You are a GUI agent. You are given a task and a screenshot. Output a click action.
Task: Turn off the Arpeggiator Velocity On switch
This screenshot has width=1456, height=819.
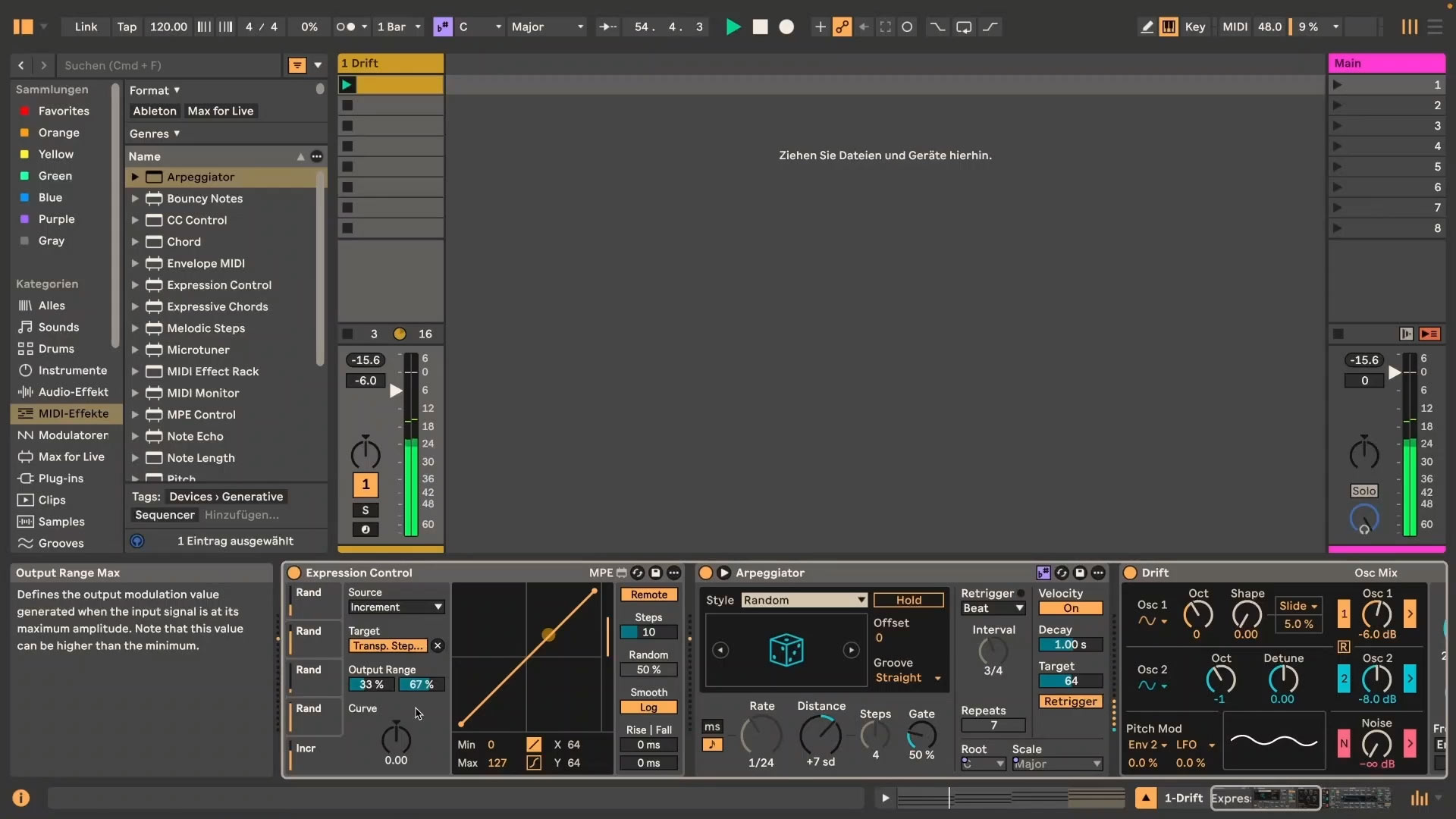(x=1070, y=608)
